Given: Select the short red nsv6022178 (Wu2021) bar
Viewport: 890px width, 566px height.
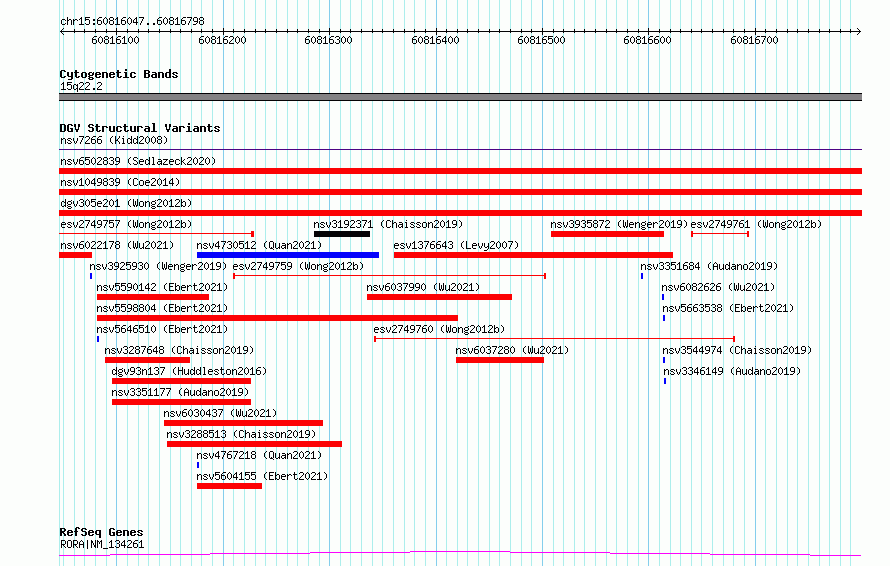Looking at the screenshot, I should (x=75, y=255).
